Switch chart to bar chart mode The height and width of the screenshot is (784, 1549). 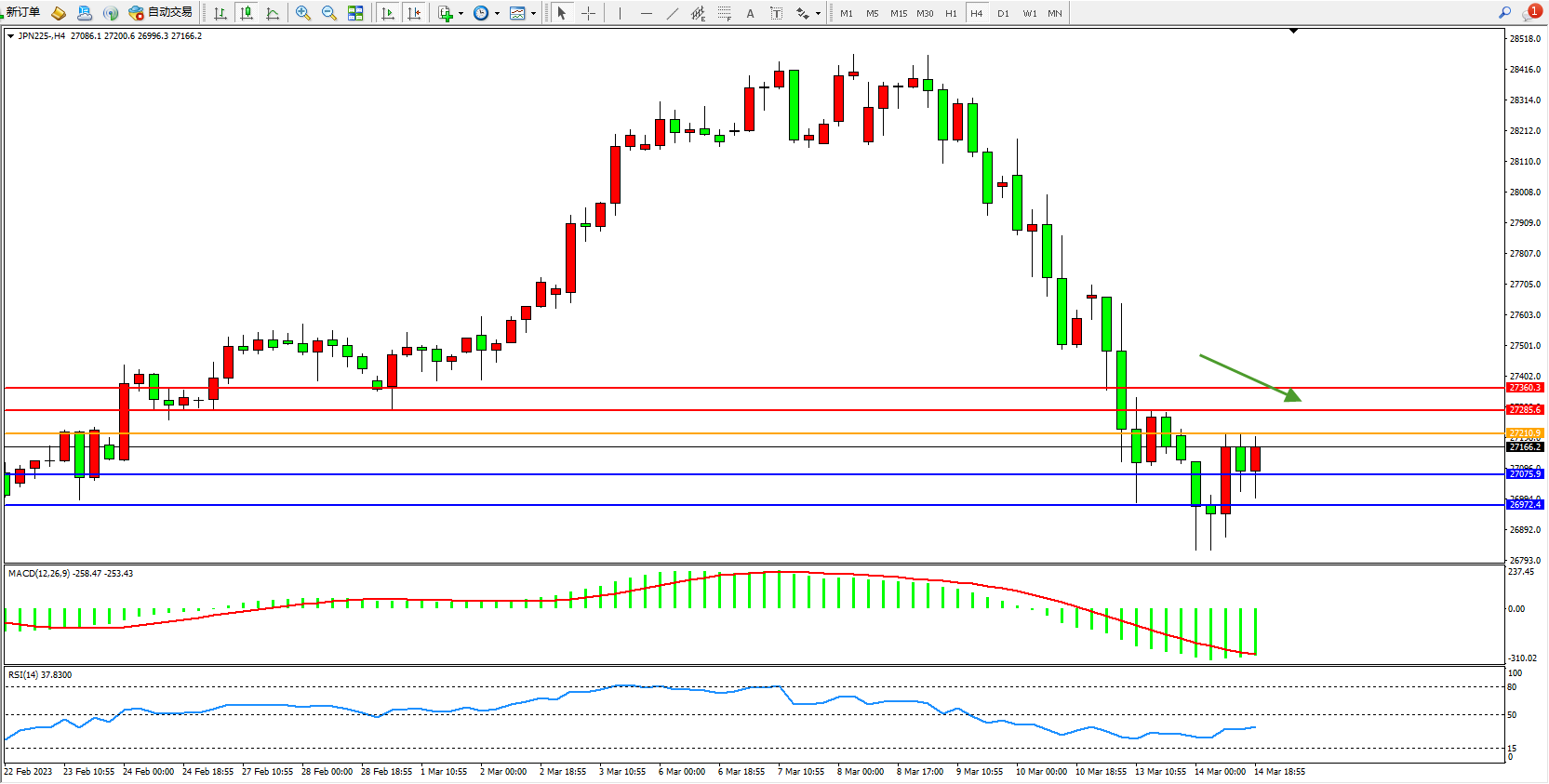click(220, 13)
